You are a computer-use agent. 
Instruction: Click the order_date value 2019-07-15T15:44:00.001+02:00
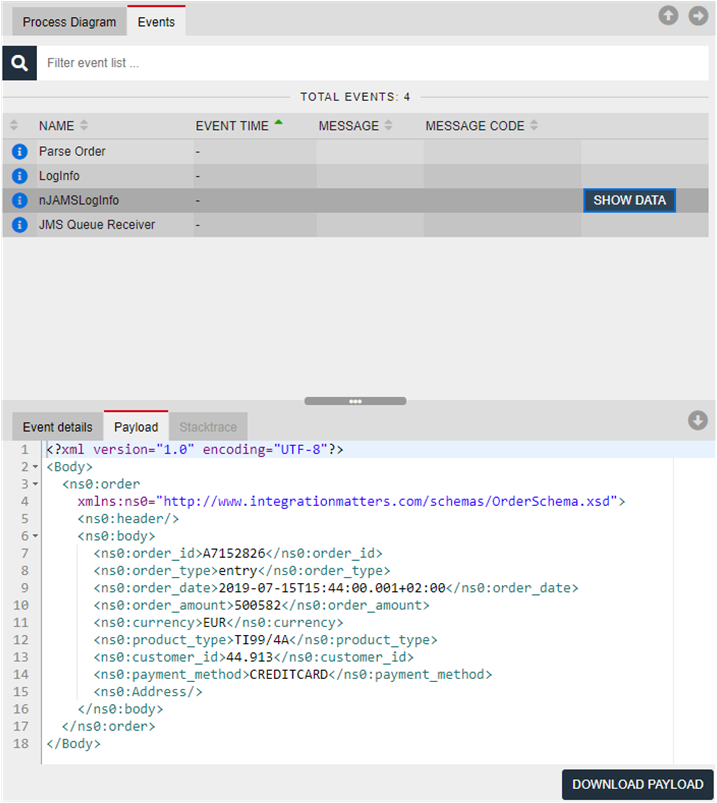pos(332,588)
